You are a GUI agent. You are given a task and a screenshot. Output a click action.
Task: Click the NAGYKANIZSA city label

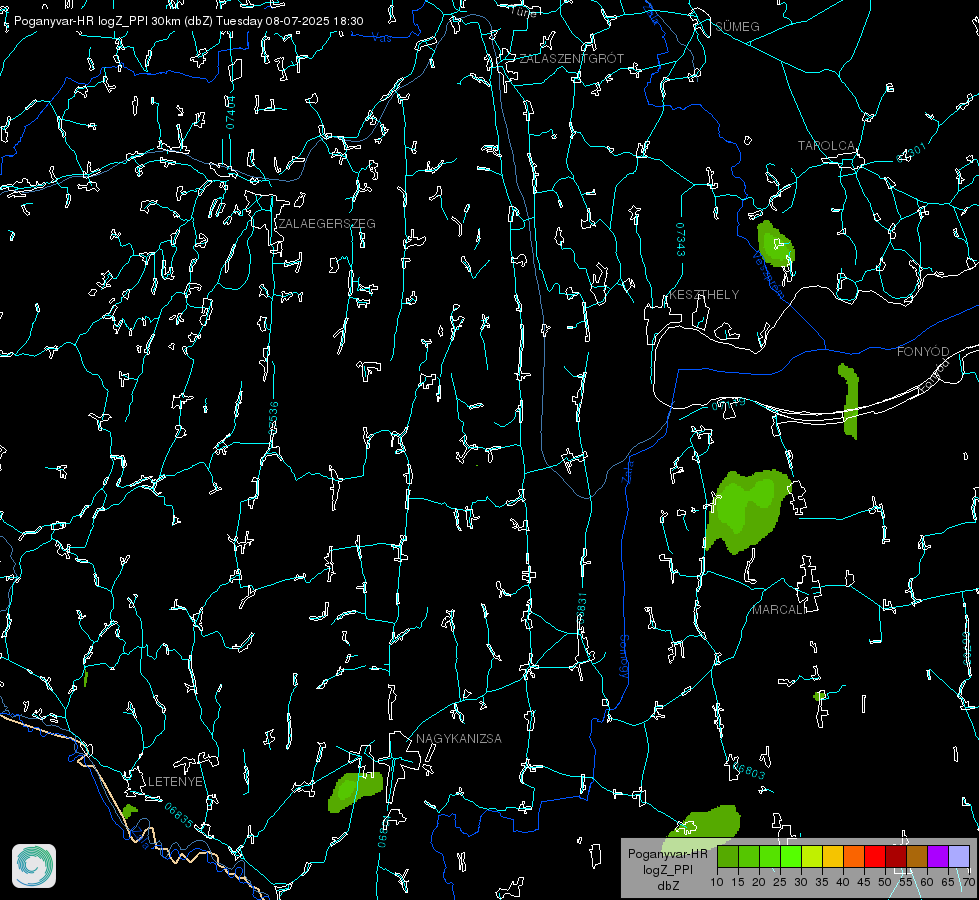click(459, 738)
